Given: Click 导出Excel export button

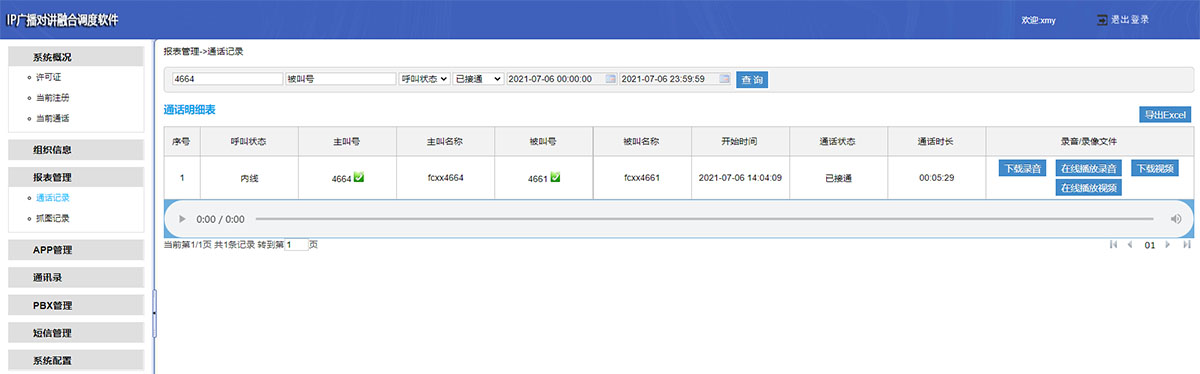Looking at the screenshot, I should pos(1165,115).
